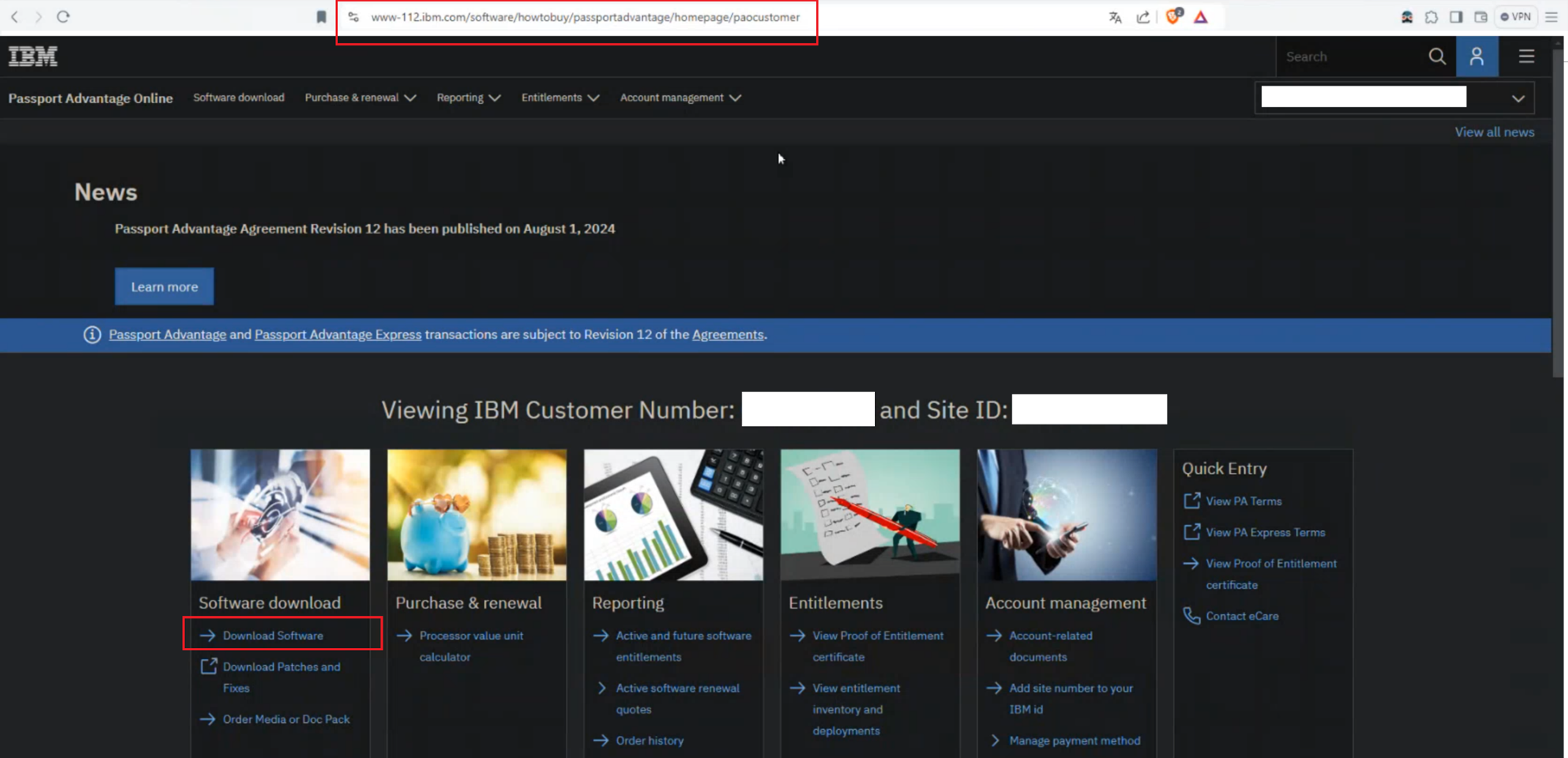Reload the page
The image size is (1568, 758).
click(x=63, y=16)
